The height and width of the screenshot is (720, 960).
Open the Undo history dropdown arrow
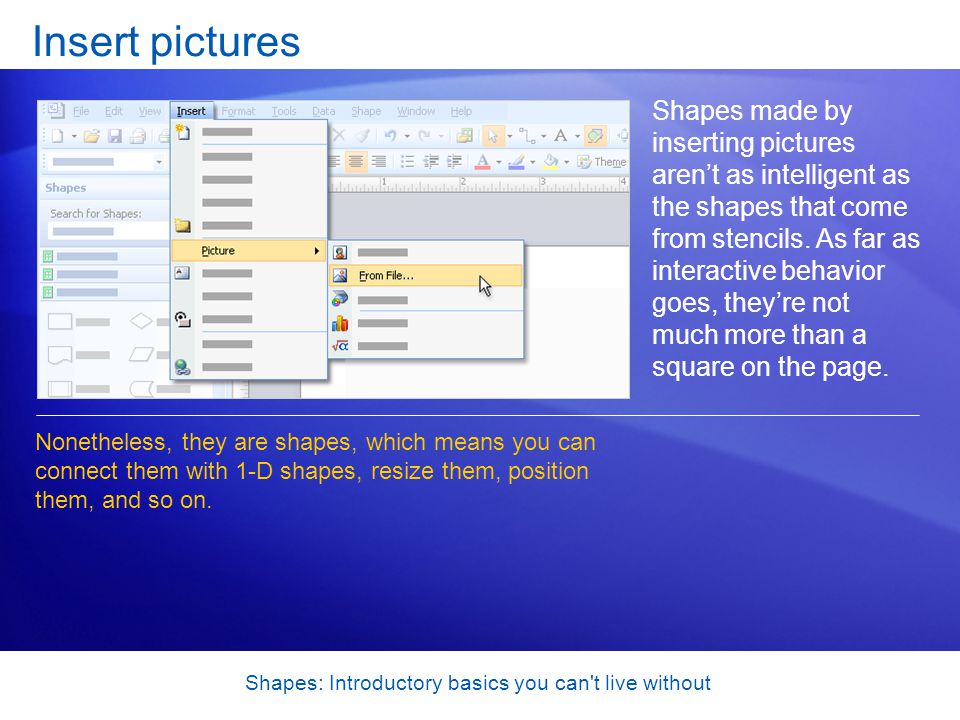tap(407, 136)
